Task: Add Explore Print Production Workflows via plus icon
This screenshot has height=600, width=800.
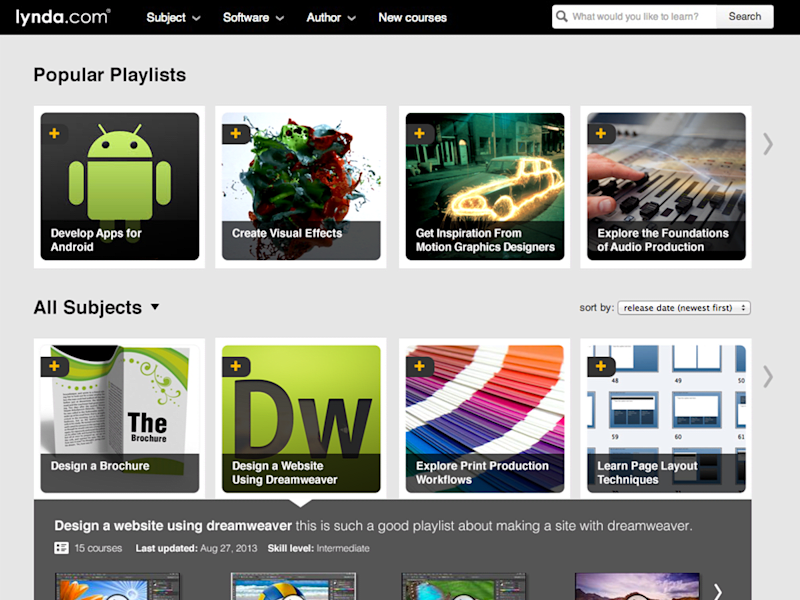Action: [x=419, y=366]
